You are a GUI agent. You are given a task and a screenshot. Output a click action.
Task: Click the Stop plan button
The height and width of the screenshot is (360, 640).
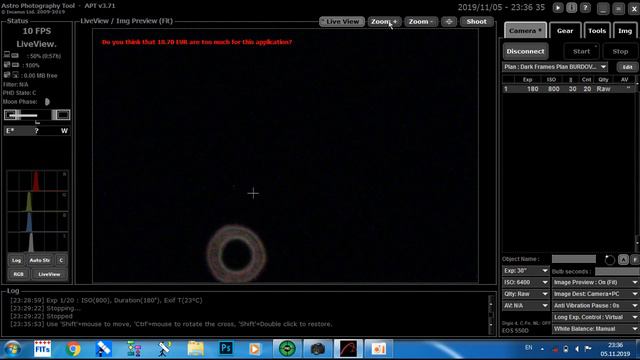click(x=620, y=51)
